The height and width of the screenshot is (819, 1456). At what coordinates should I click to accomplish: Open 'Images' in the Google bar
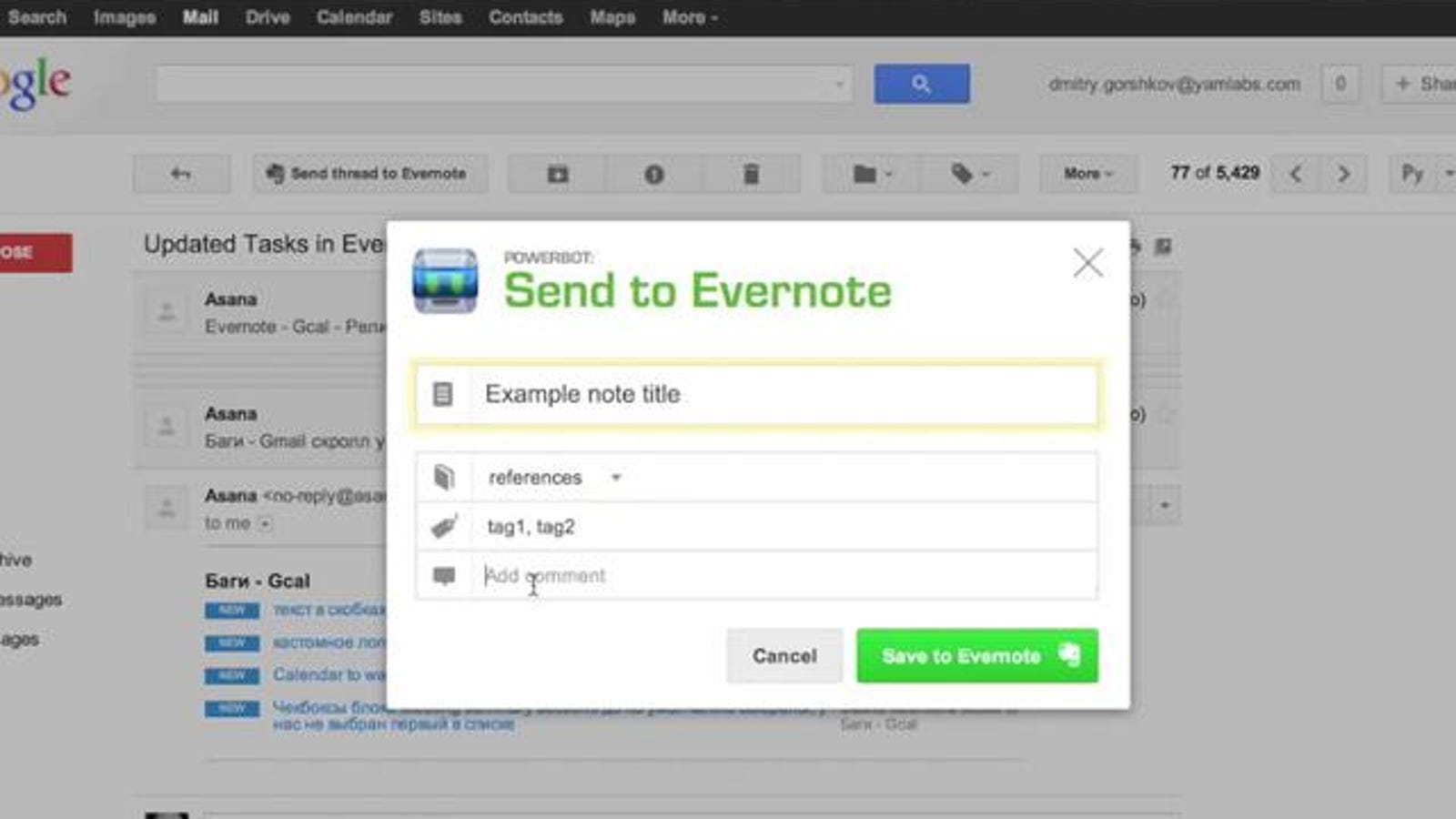coord(125,17)
